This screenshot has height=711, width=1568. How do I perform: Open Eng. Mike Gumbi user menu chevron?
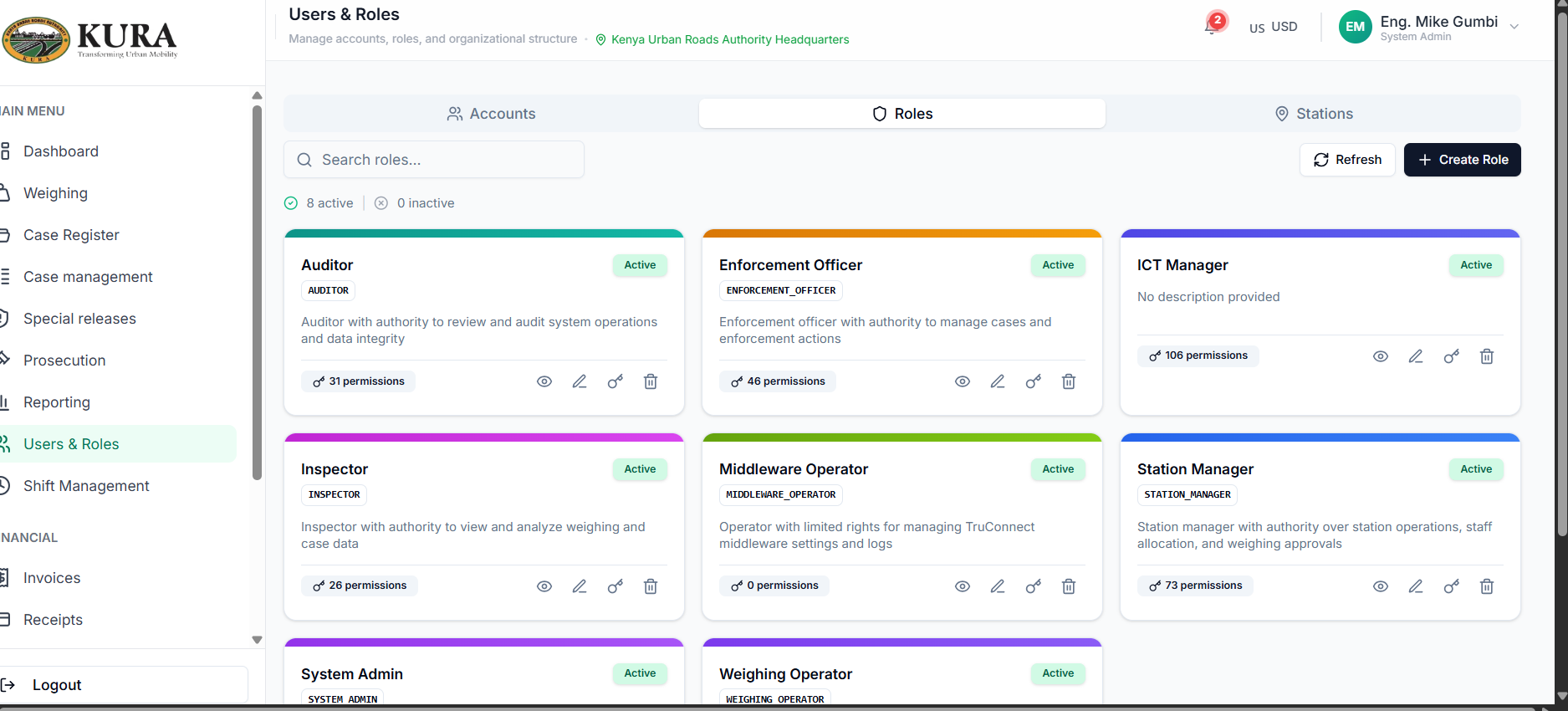(1514, 27)
